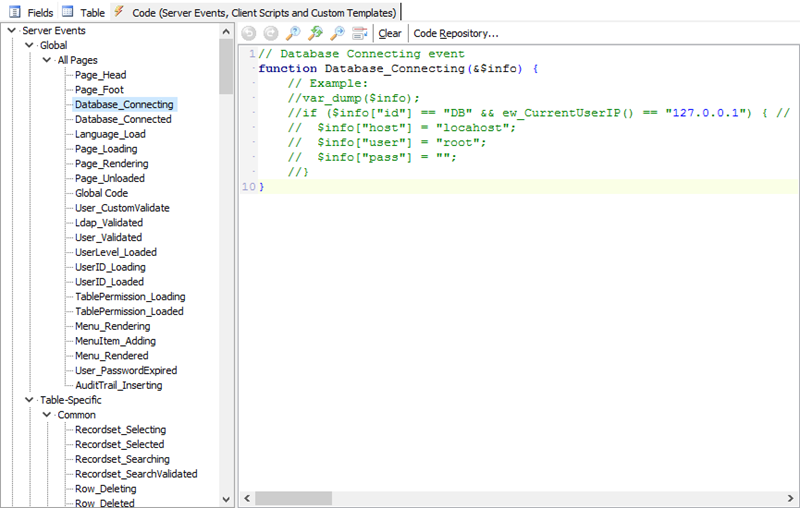Collapse the Global tree node

(x=30, y=46)
